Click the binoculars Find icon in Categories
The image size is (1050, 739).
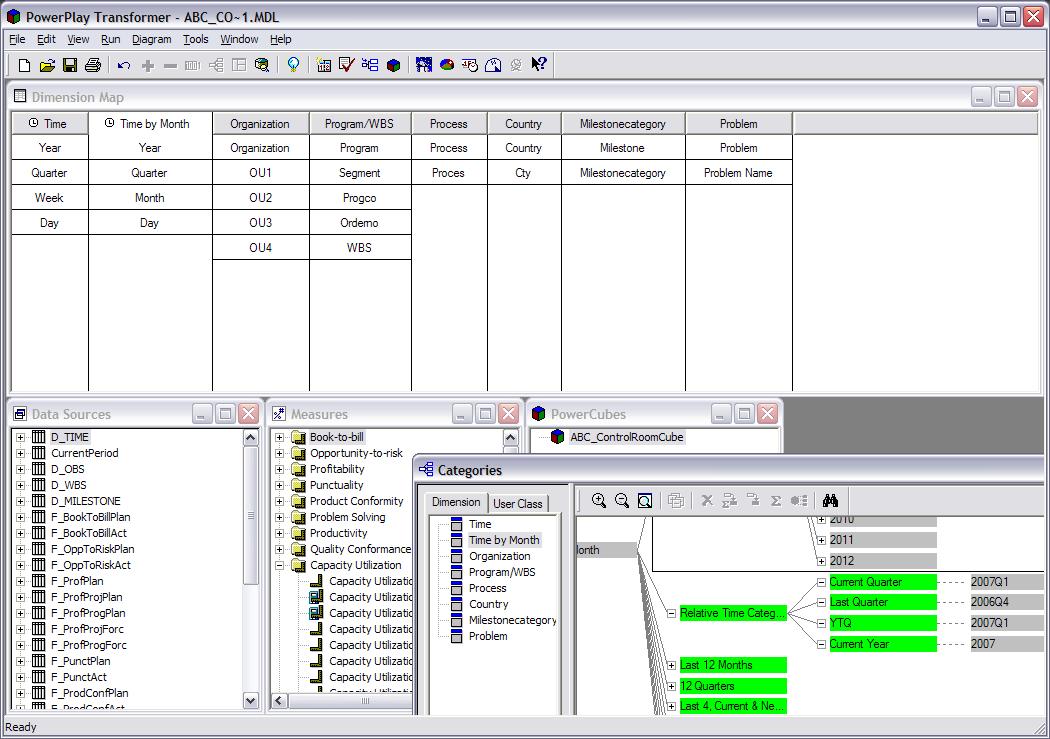830,501
